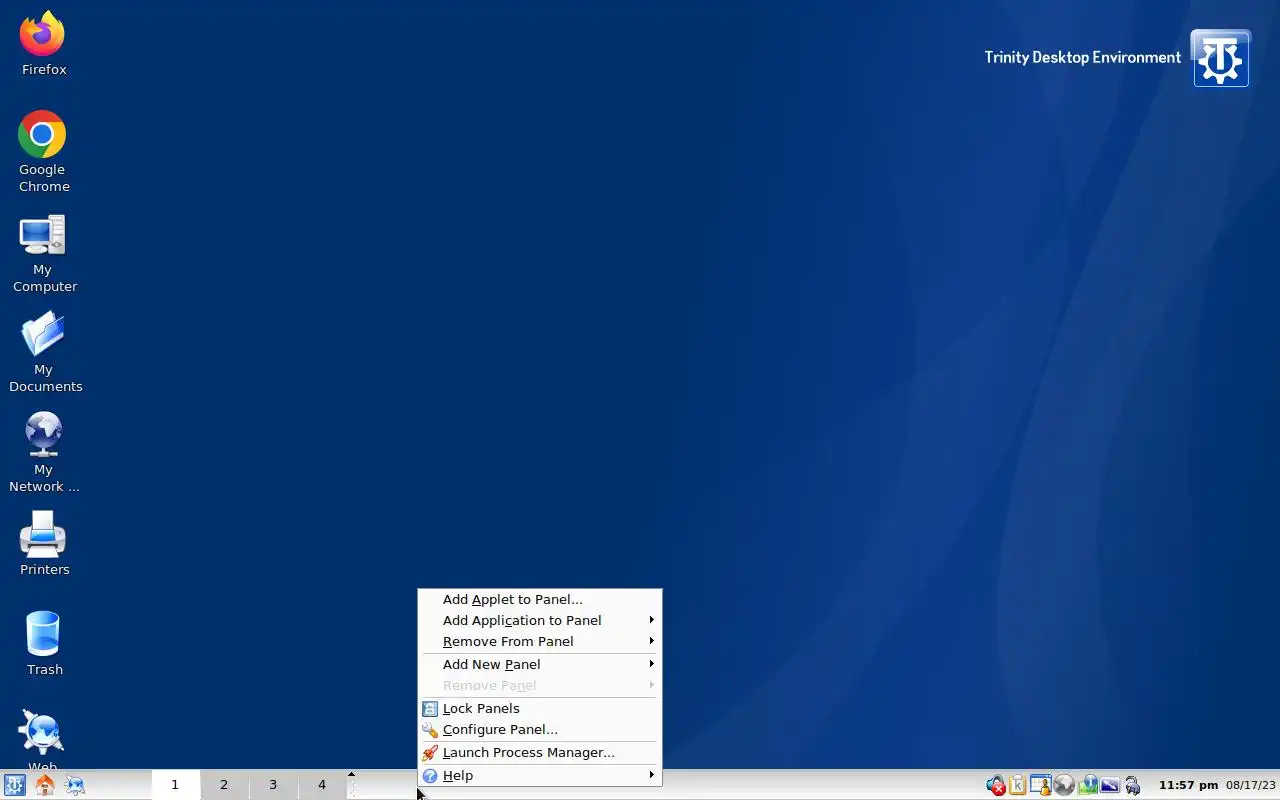Expand the Add Application to Panel submenu
This screenshot has width=1280, height=800.
point(539,620)
